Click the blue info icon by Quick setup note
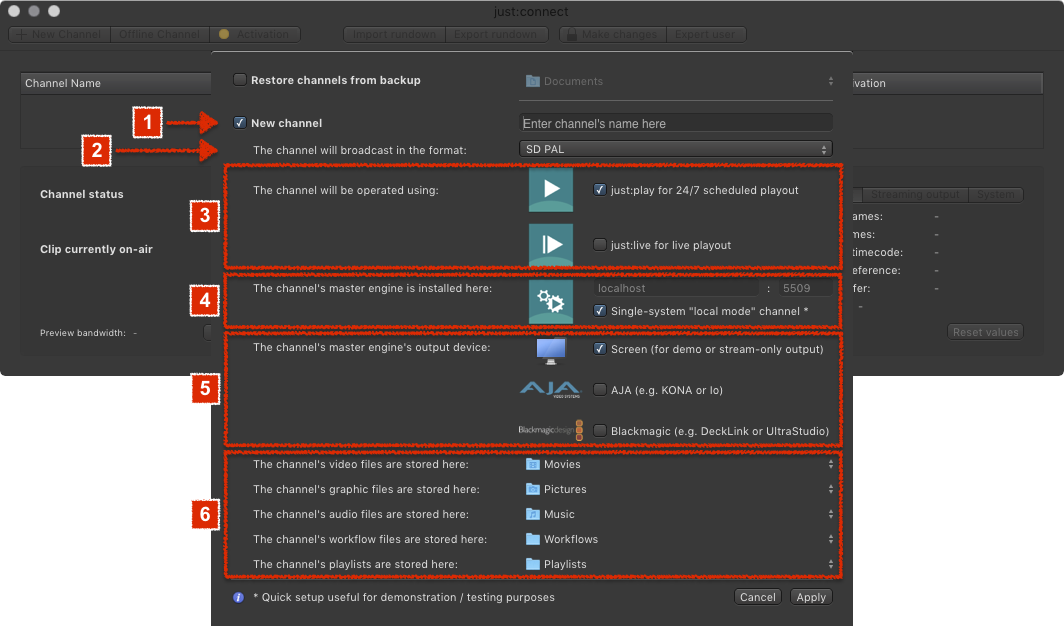Screen dimensions: 1064x626 [x=238, y=598]
